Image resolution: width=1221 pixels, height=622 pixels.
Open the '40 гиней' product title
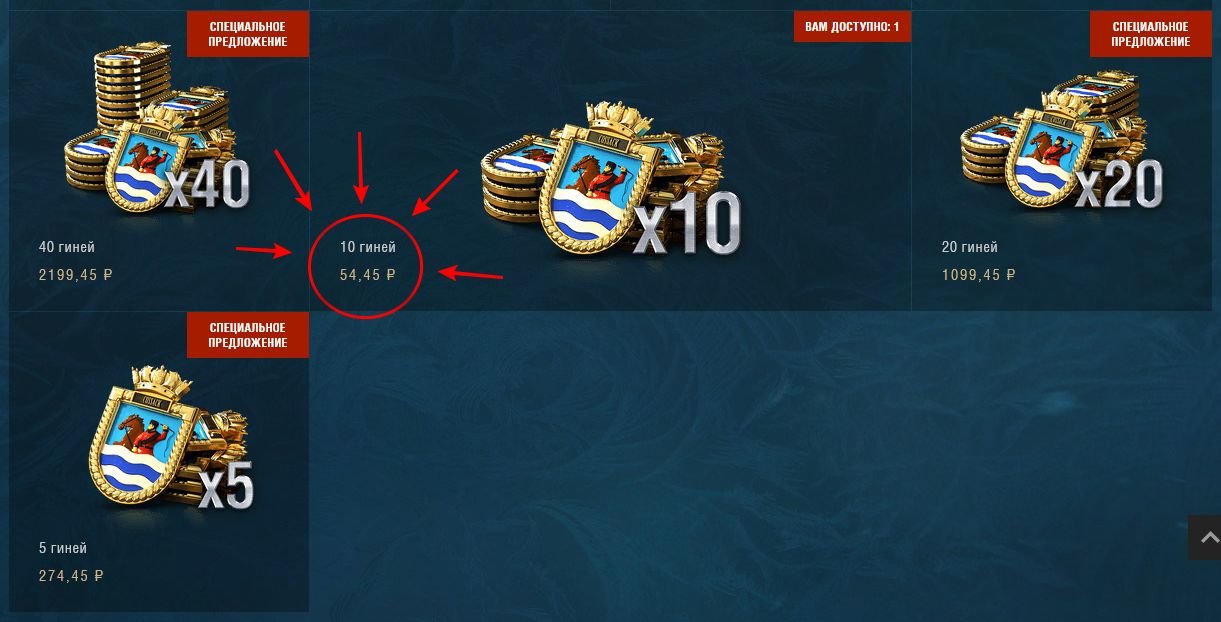pyautogui.click(x=66, y=247)
